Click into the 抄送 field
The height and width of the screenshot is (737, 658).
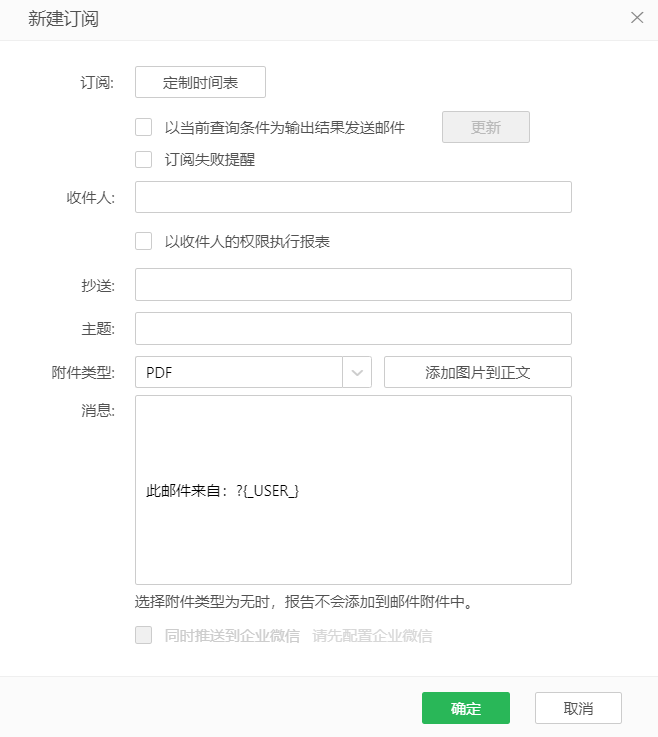click(353, 284)
